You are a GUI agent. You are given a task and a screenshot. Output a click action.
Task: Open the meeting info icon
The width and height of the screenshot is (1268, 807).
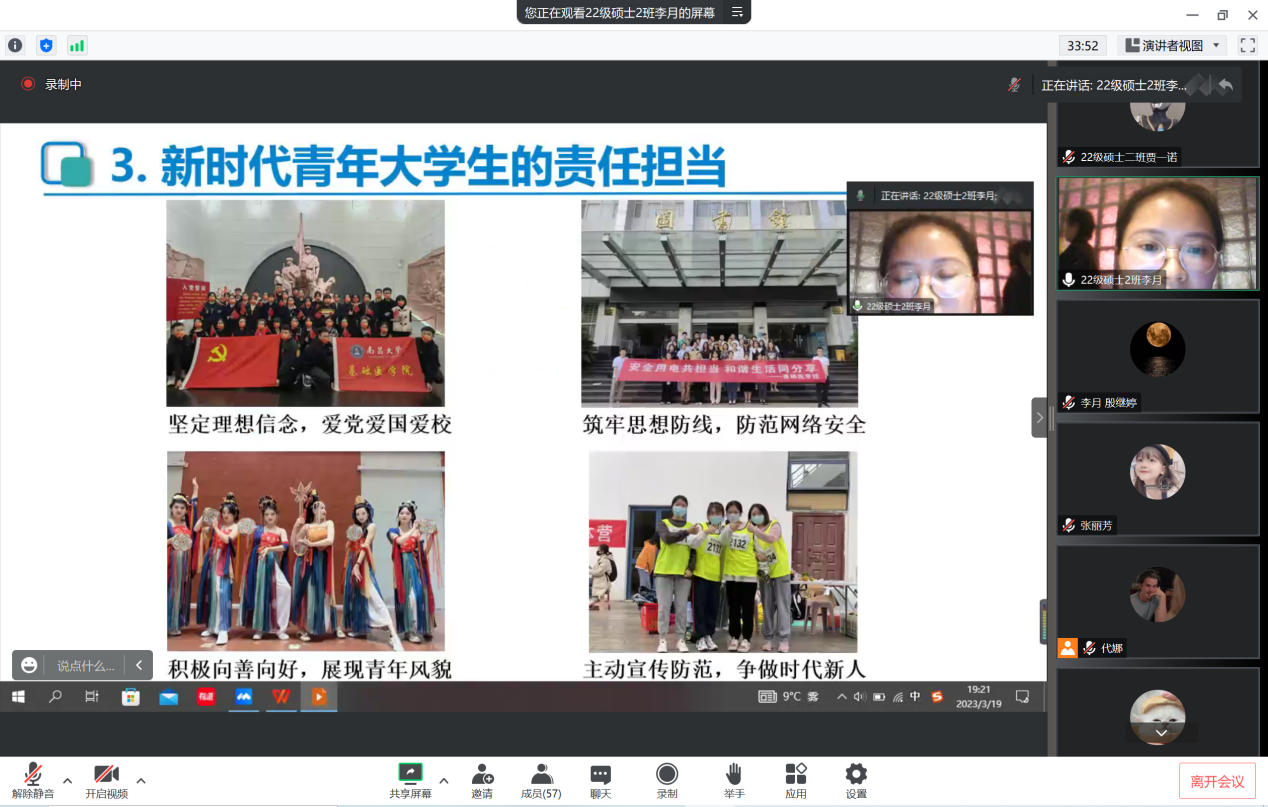pyautogui.click(x=15, y=45)
